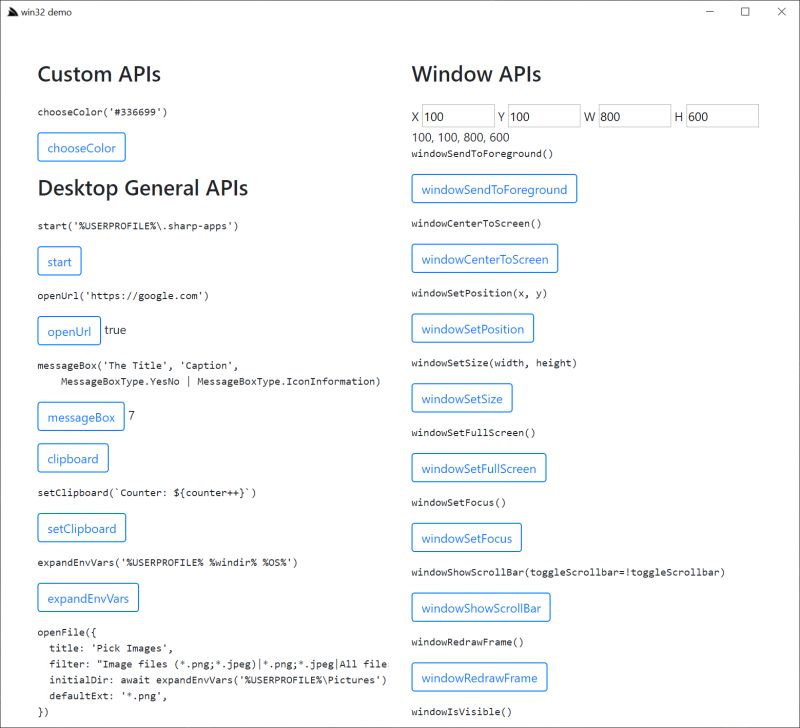Enable fullscreen with windowSetFullScreen
Image resolution: width=800 pixels, height=728 pixels.
click(x=479, y=467)
